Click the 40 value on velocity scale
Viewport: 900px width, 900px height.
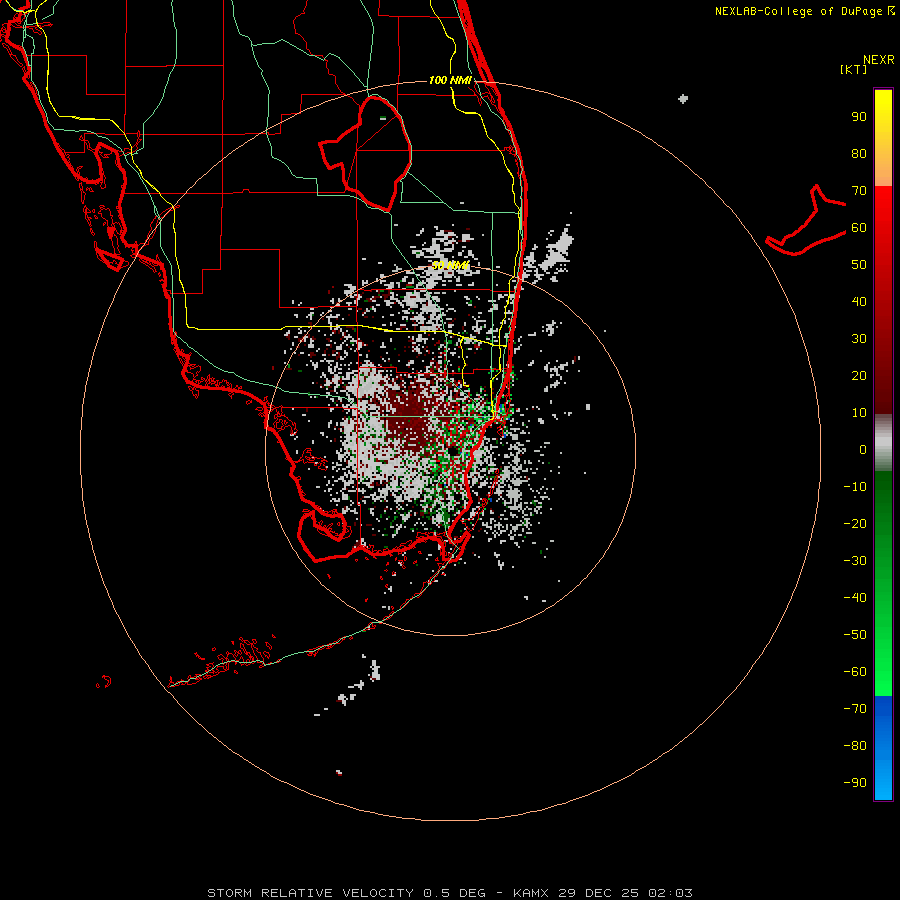(x=859, y=302)
